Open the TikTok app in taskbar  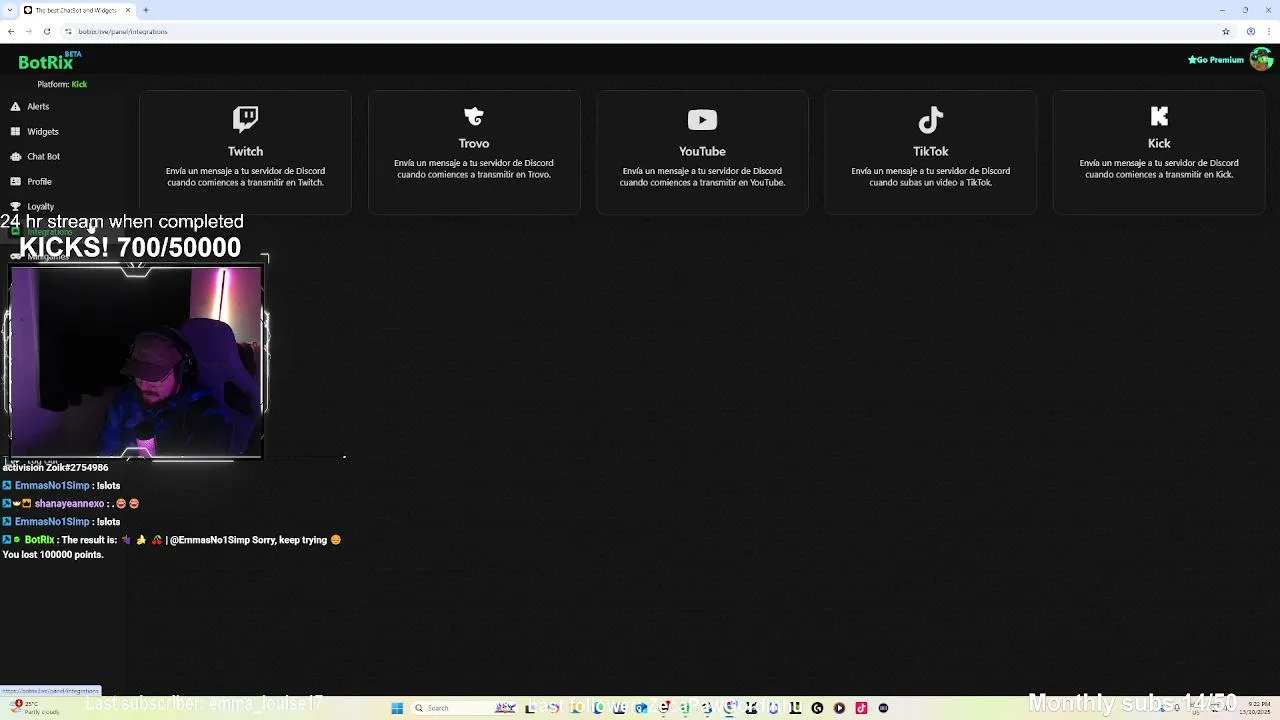click(861, 708)
